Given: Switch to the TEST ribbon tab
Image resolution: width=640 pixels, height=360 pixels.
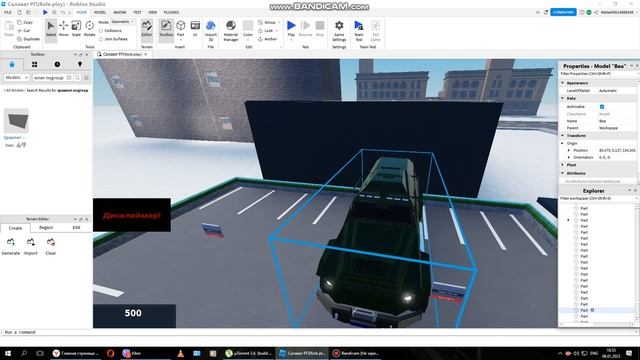Looking at the screenshot, I should click(137, 13).
